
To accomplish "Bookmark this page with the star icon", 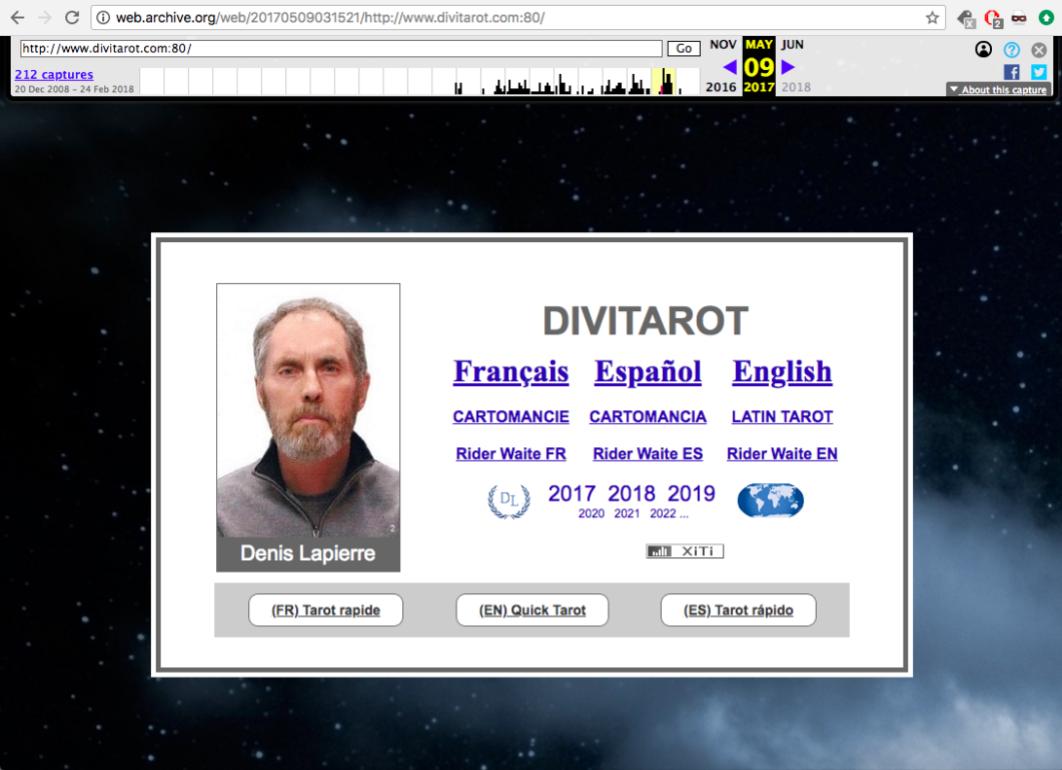I will click(932, 18).
